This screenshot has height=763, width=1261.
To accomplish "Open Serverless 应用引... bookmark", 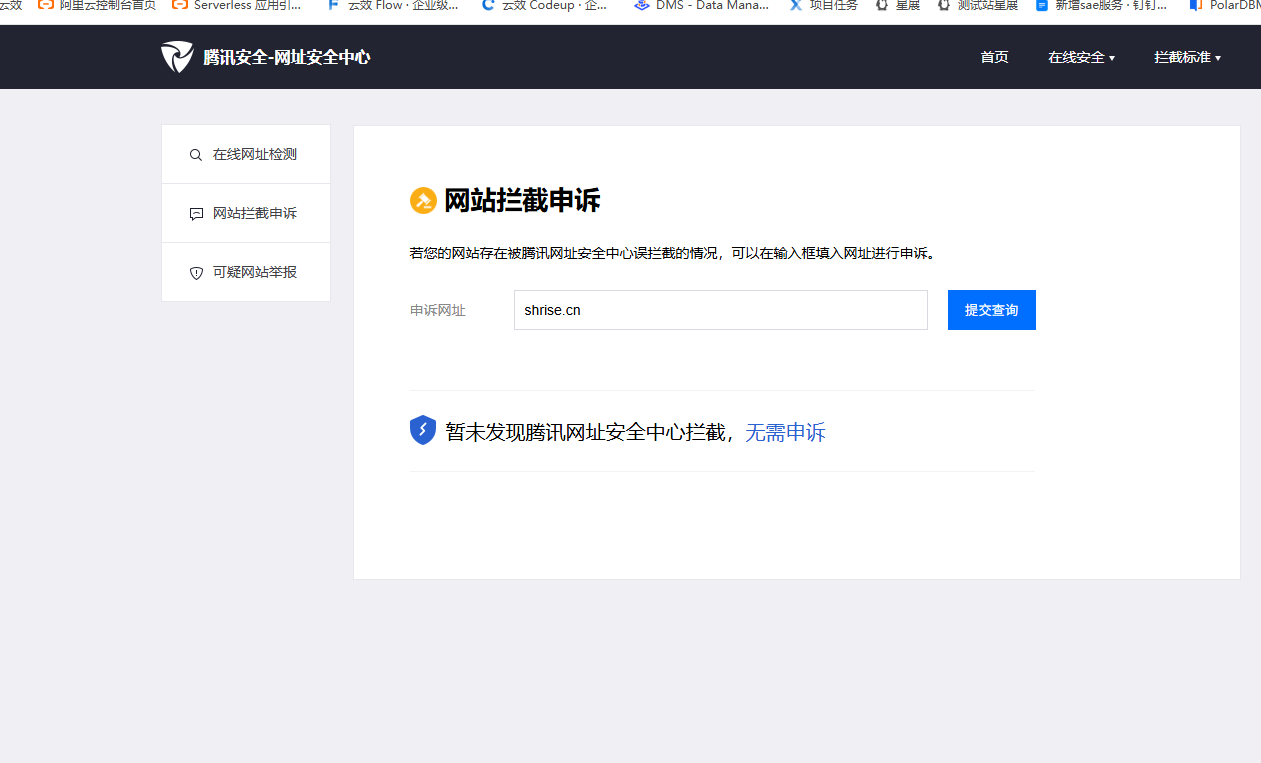I will pos(236,5).
